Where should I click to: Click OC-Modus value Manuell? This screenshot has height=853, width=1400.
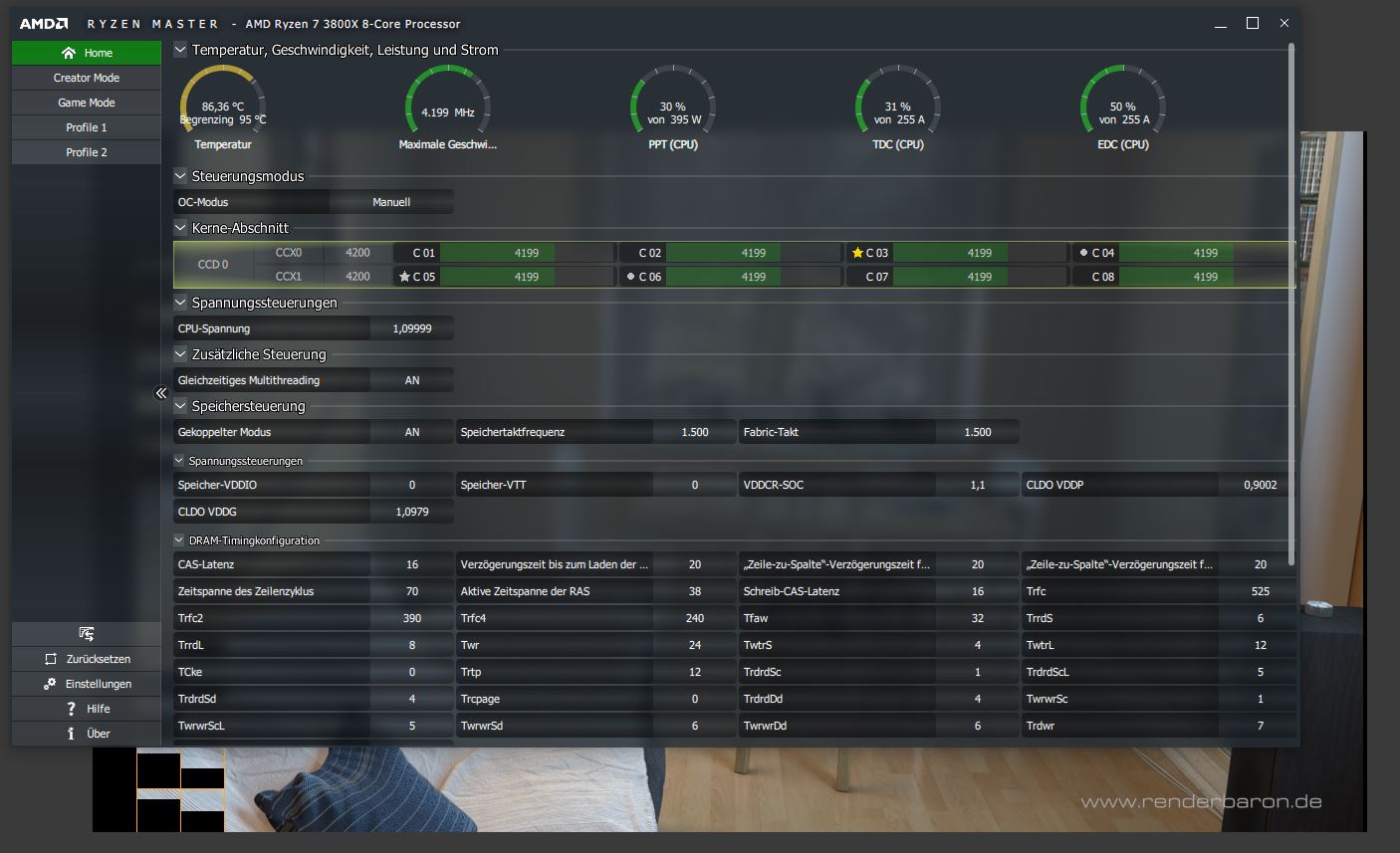coord(391,202)
